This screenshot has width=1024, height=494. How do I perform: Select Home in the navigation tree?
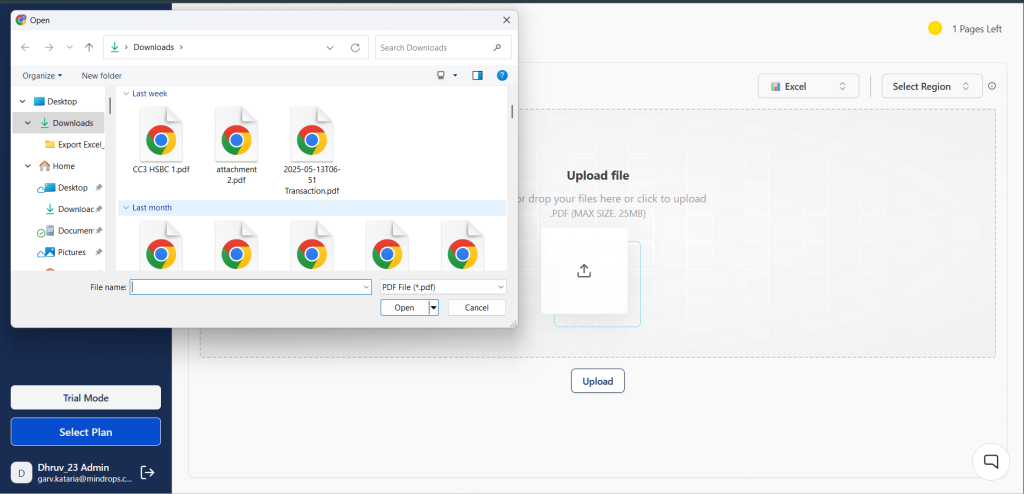[57, 166]
